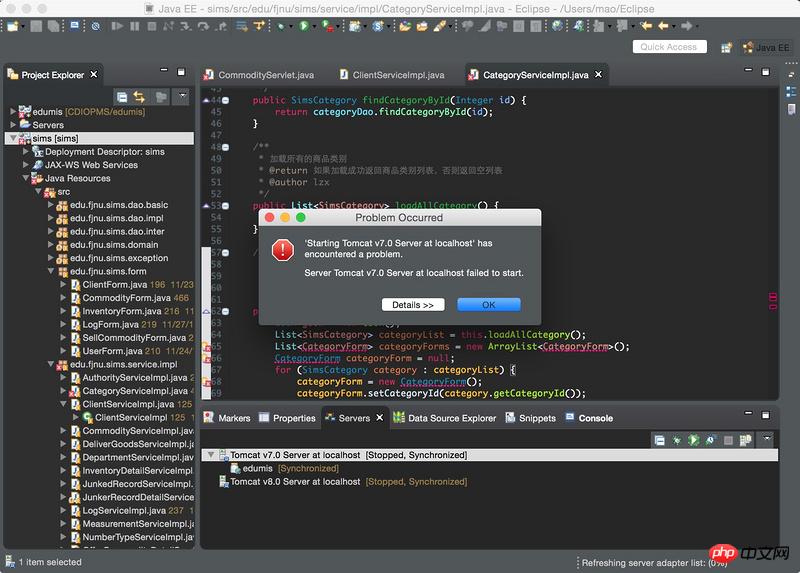Collapse the Tomcat v7.0 Server entry
This screenshot has height=573, width=800.
click(210, 455)
